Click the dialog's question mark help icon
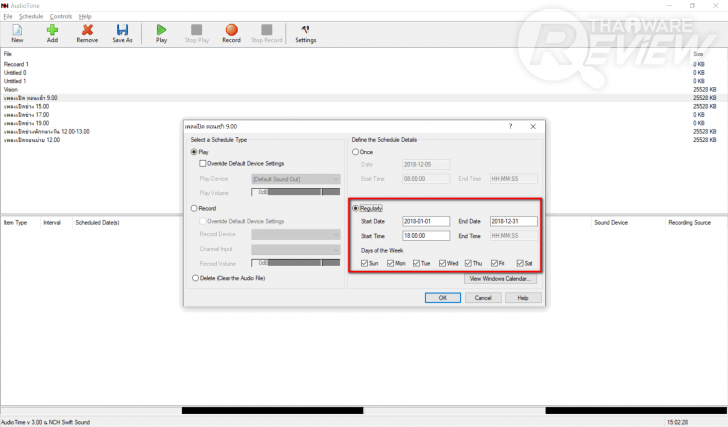The image size is (728, 427). click(x=510, y=126)
